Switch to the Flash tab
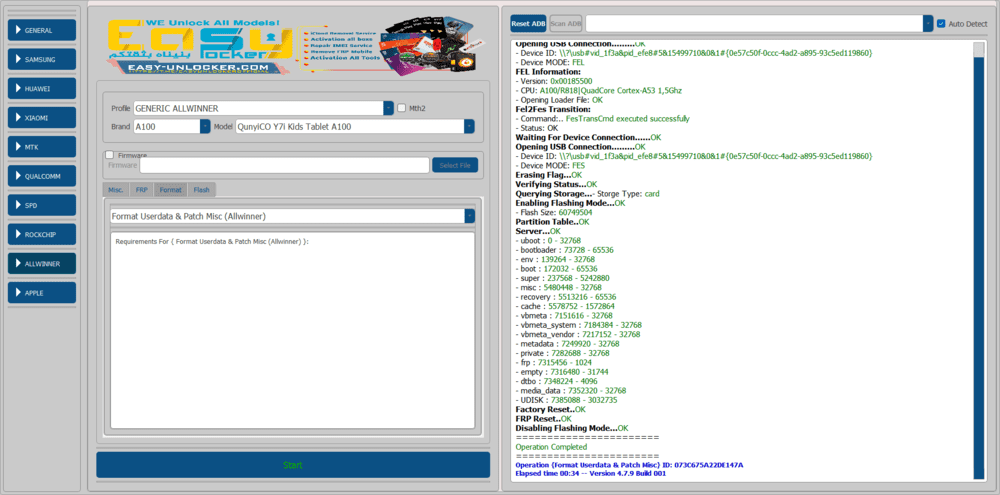 202,189
